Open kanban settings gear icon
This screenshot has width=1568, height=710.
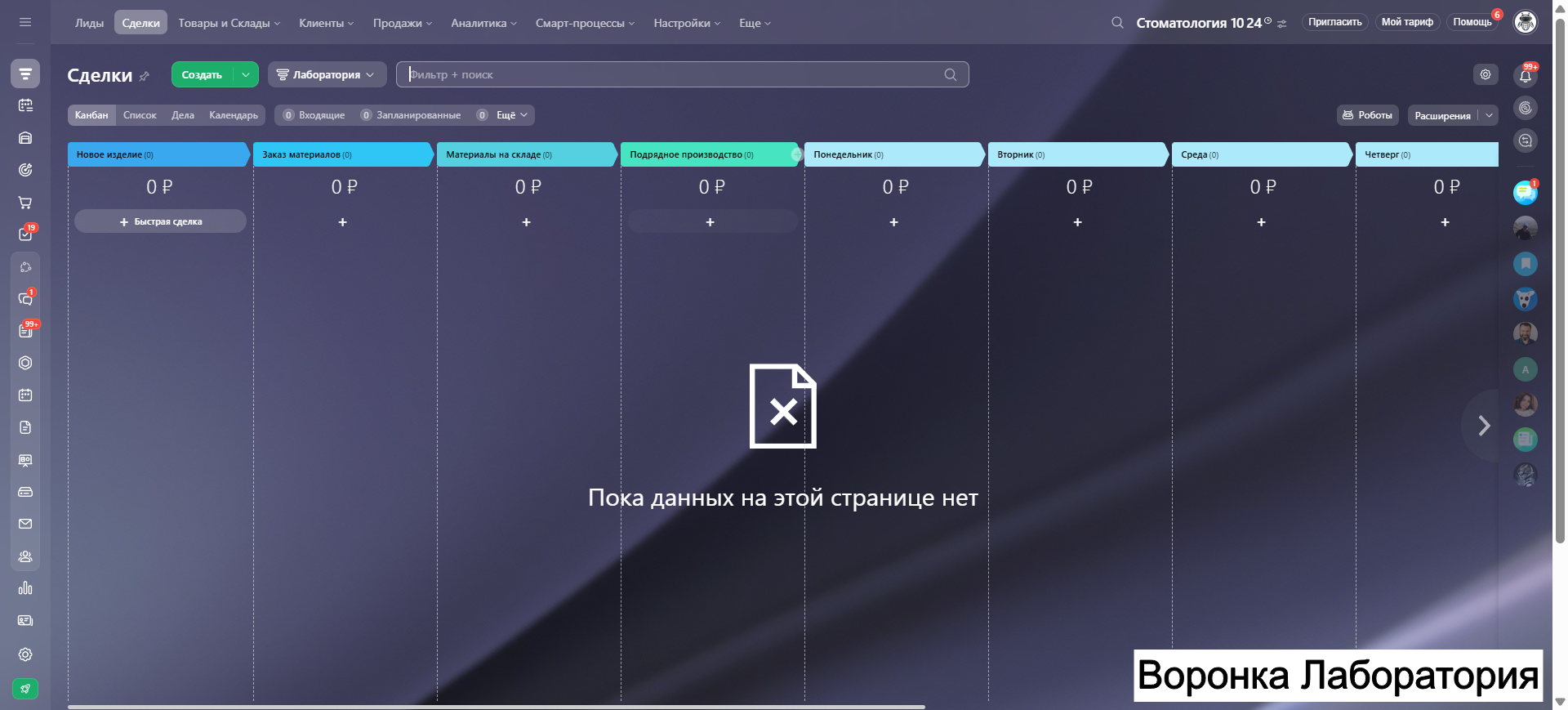tap(1486, 74)
